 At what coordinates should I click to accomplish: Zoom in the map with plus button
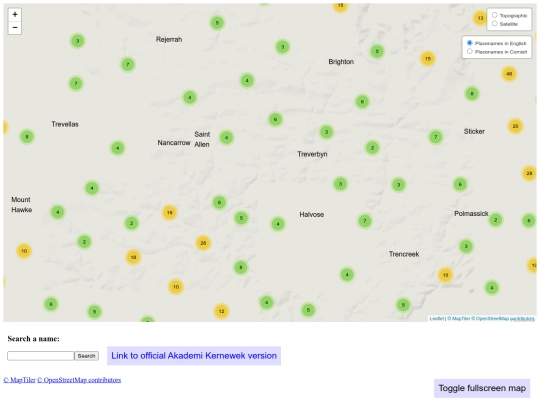tap(15, 14)
